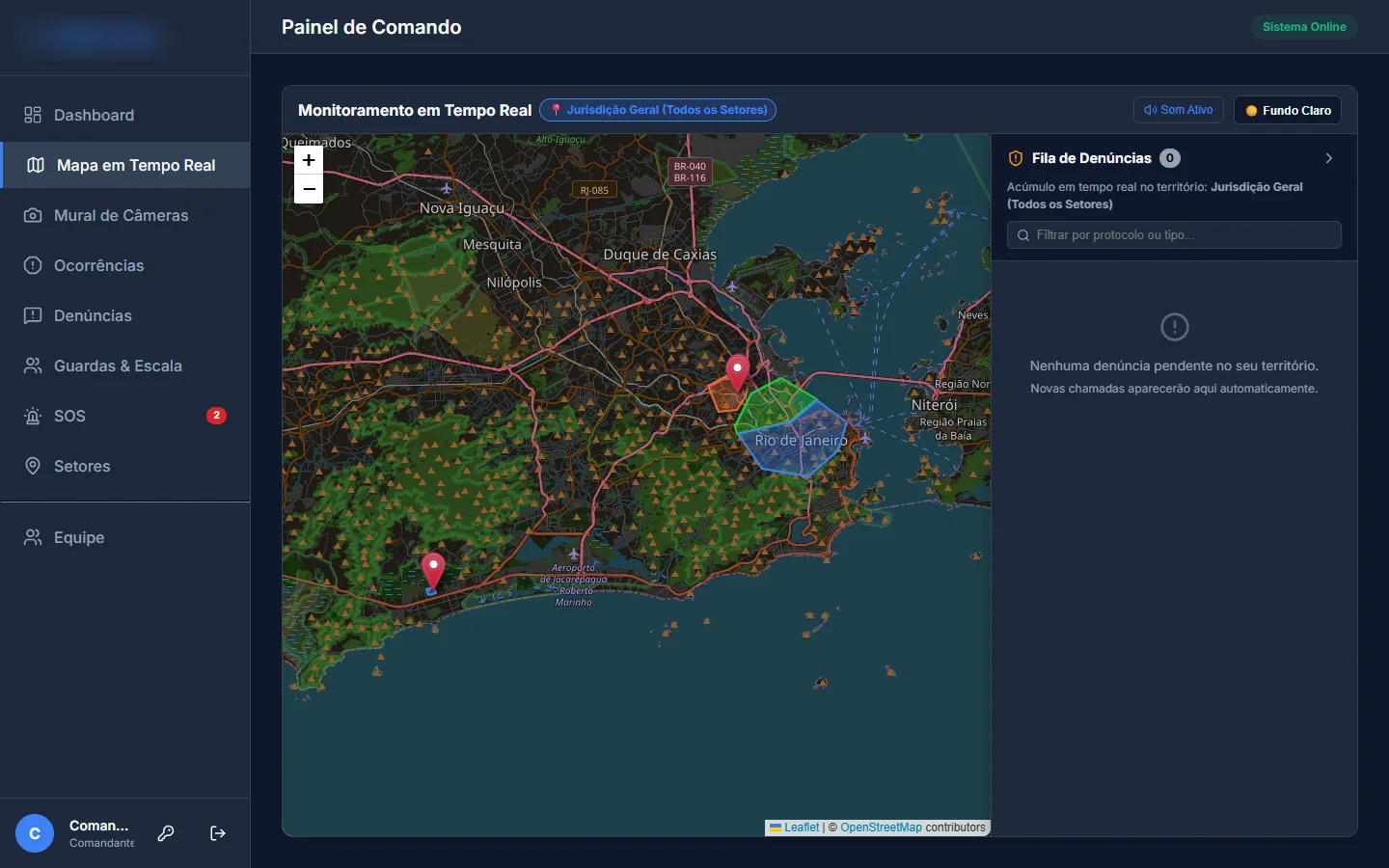This screenshot has height=868, width=1389.
Task: Click the red SOS badge showing 2
Action: (x=216, y=416)
